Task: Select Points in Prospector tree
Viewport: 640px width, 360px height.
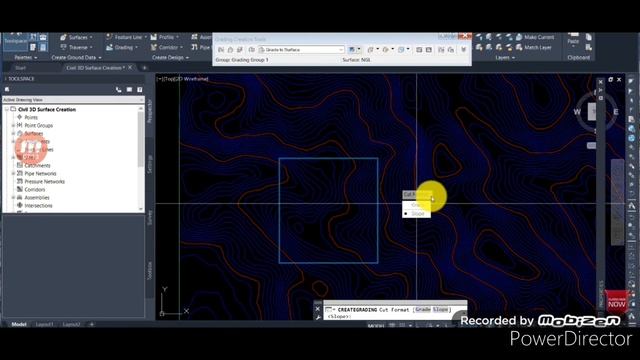Action: pyautogui.click(x=31, y=117)
